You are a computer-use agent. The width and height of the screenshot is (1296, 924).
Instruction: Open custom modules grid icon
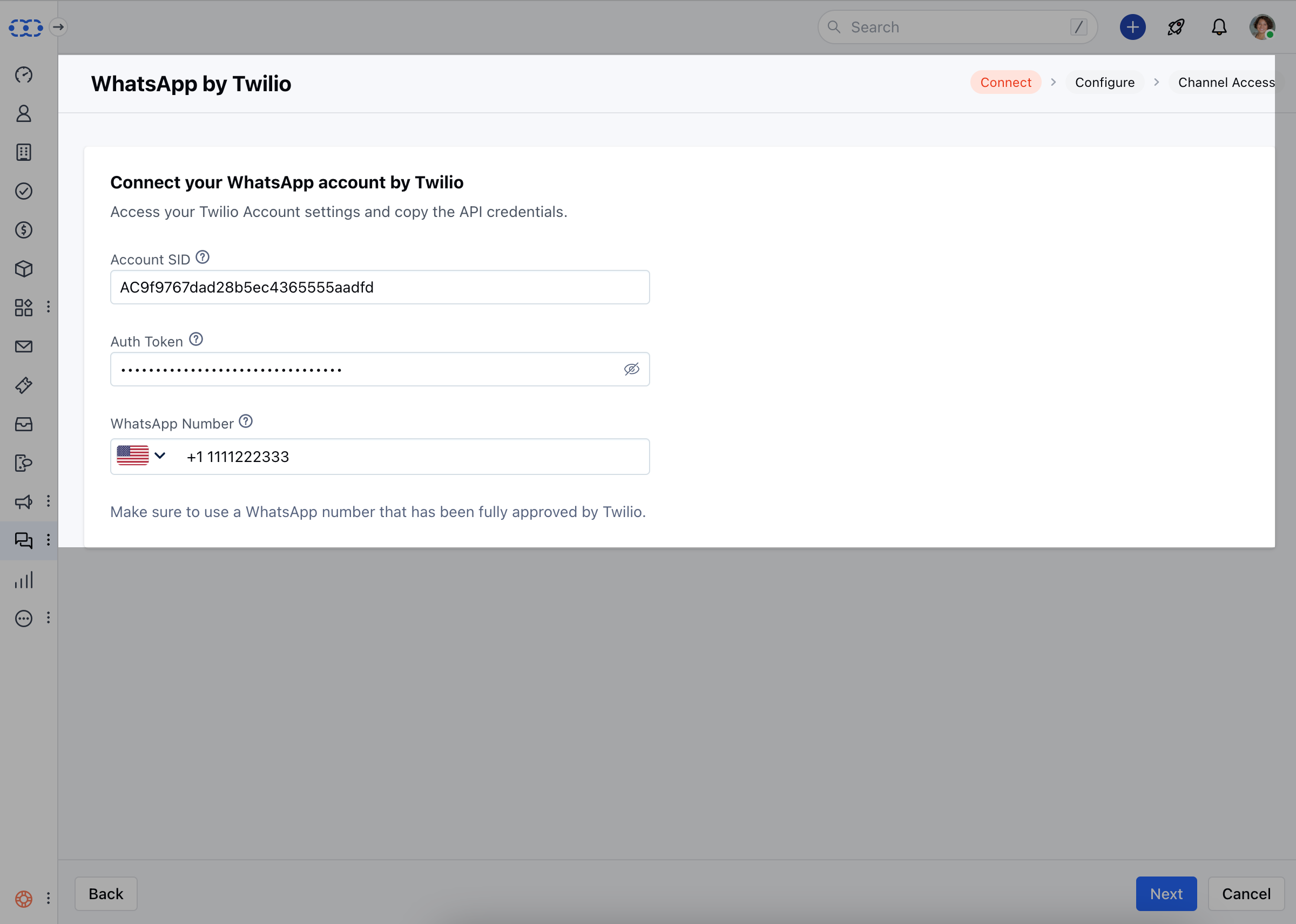[x=24, y=307]
